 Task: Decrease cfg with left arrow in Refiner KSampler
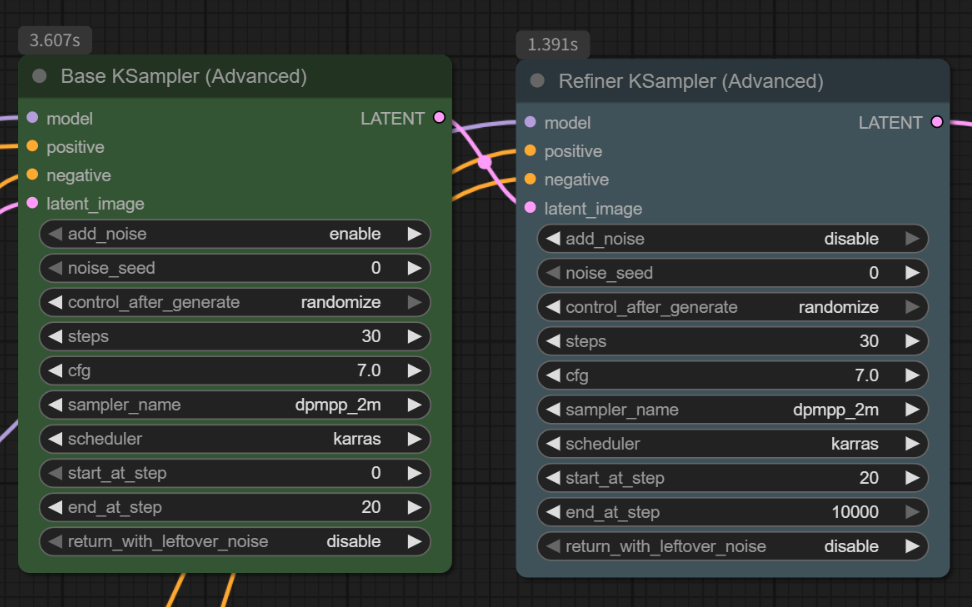coord(552,376)
